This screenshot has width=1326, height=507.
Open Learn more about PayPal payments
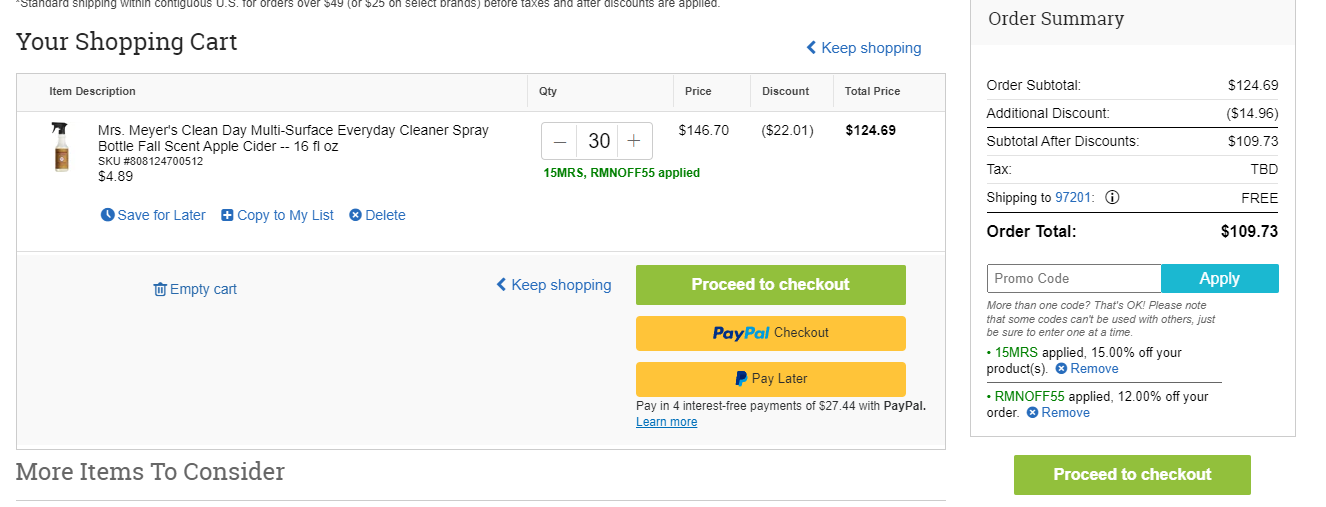point(666,422)
